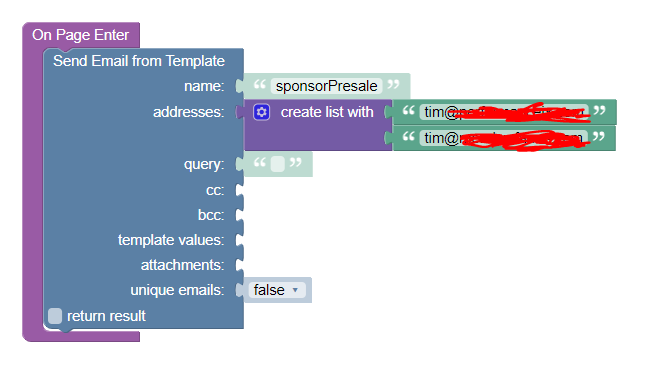
Task: Click the dropdown arrow next to false
Action: click(x=295, y=290)
